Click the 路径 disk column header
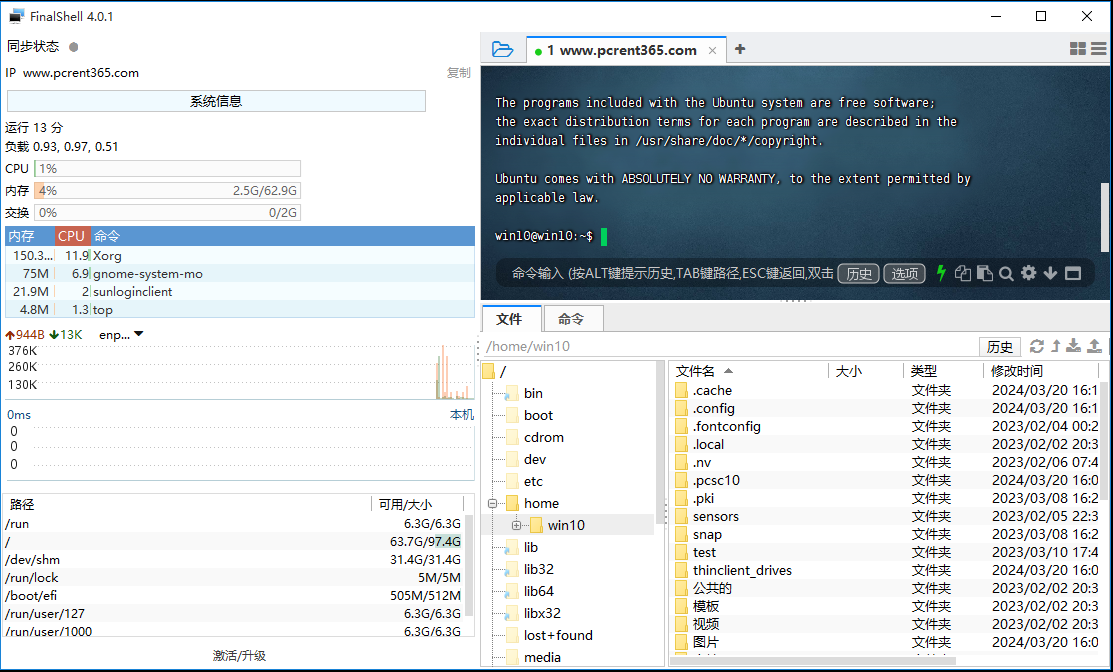 click(187, 505)
